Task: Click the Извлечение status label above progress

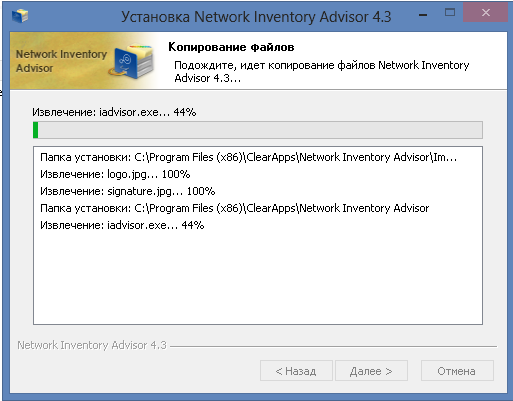Action: (114, 112)
